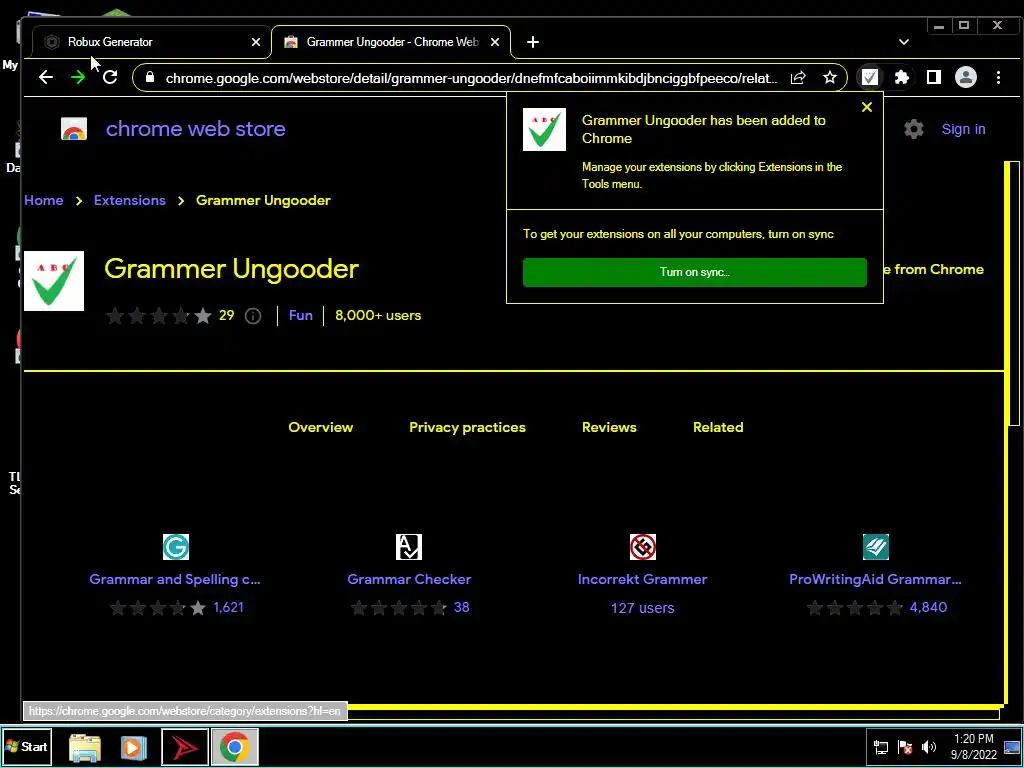Switch to the Robux Generator tab
This screenshot has width=1024, height=768.
pos(151,42)
